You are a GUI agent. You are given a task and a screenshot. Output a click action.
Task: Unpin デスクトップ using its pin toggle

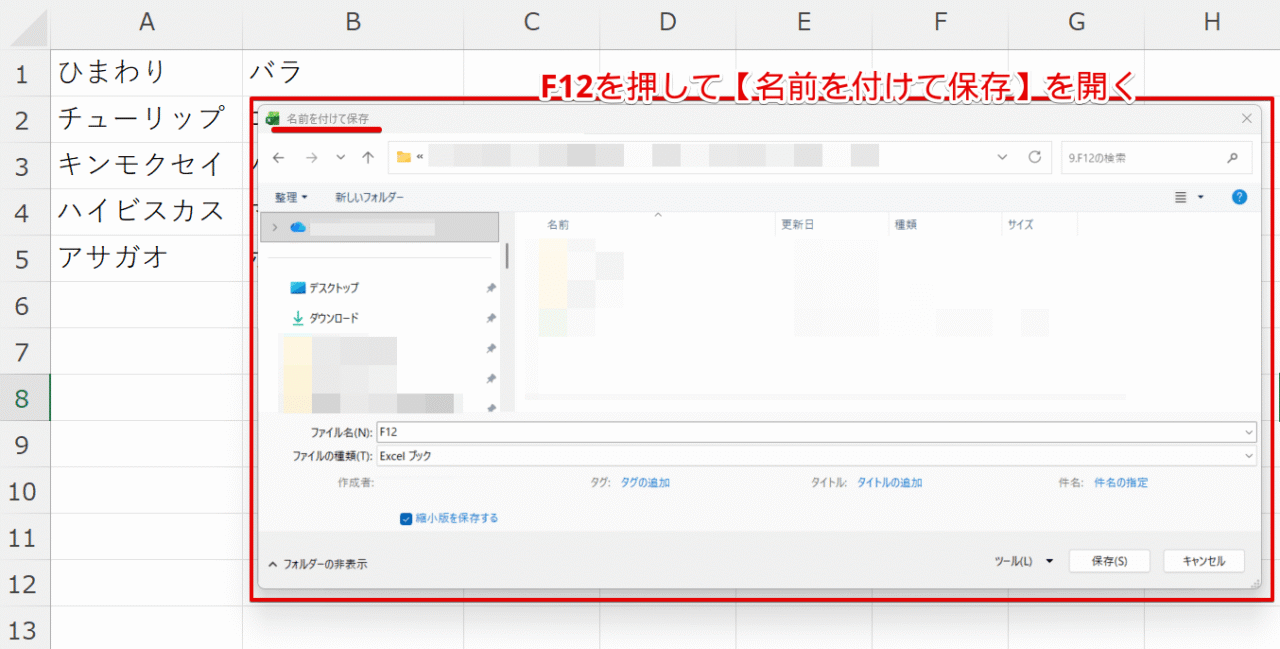(x=490, y=287)
